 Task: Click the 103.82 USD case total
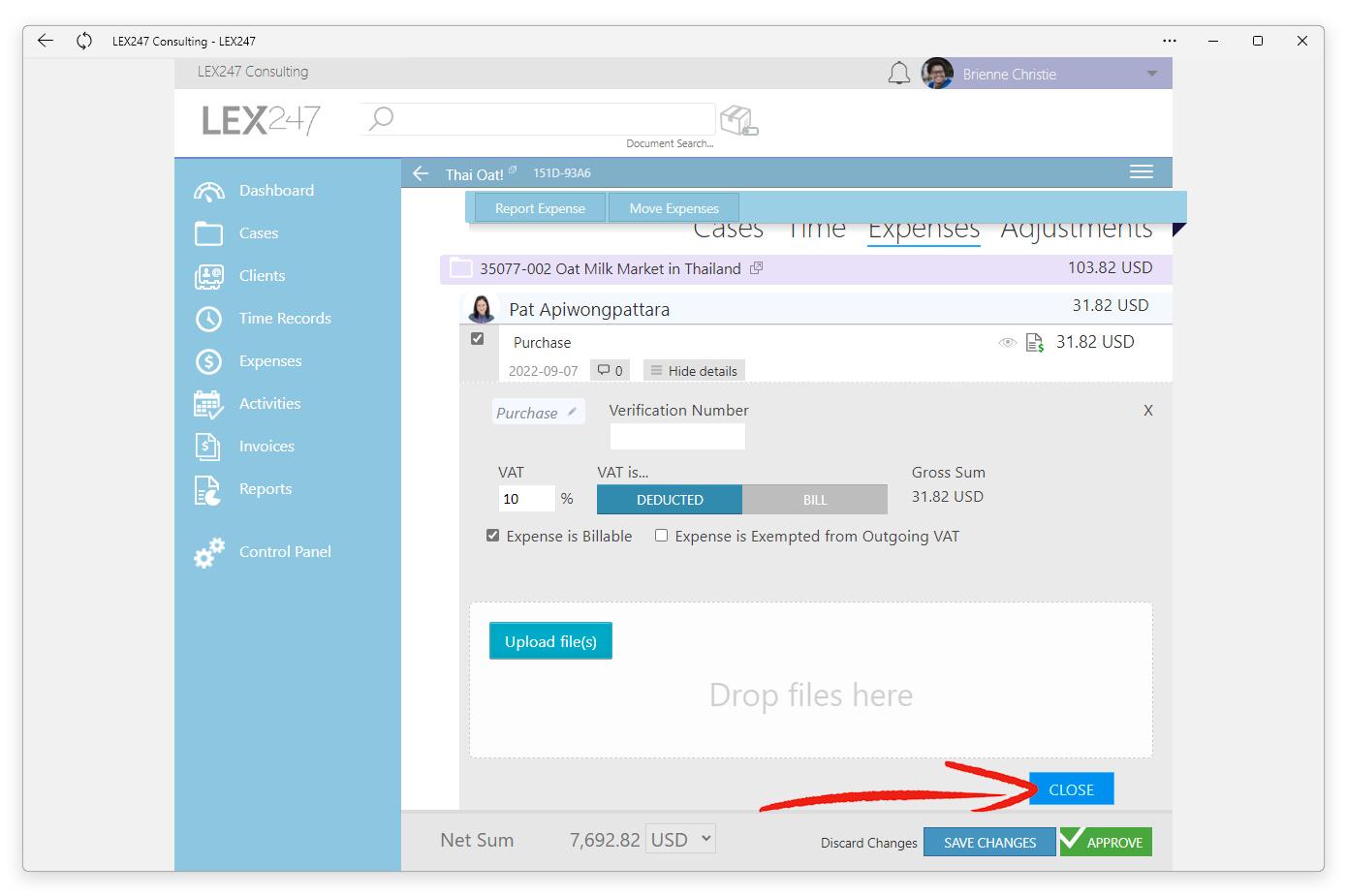[x=1110, y=267]
